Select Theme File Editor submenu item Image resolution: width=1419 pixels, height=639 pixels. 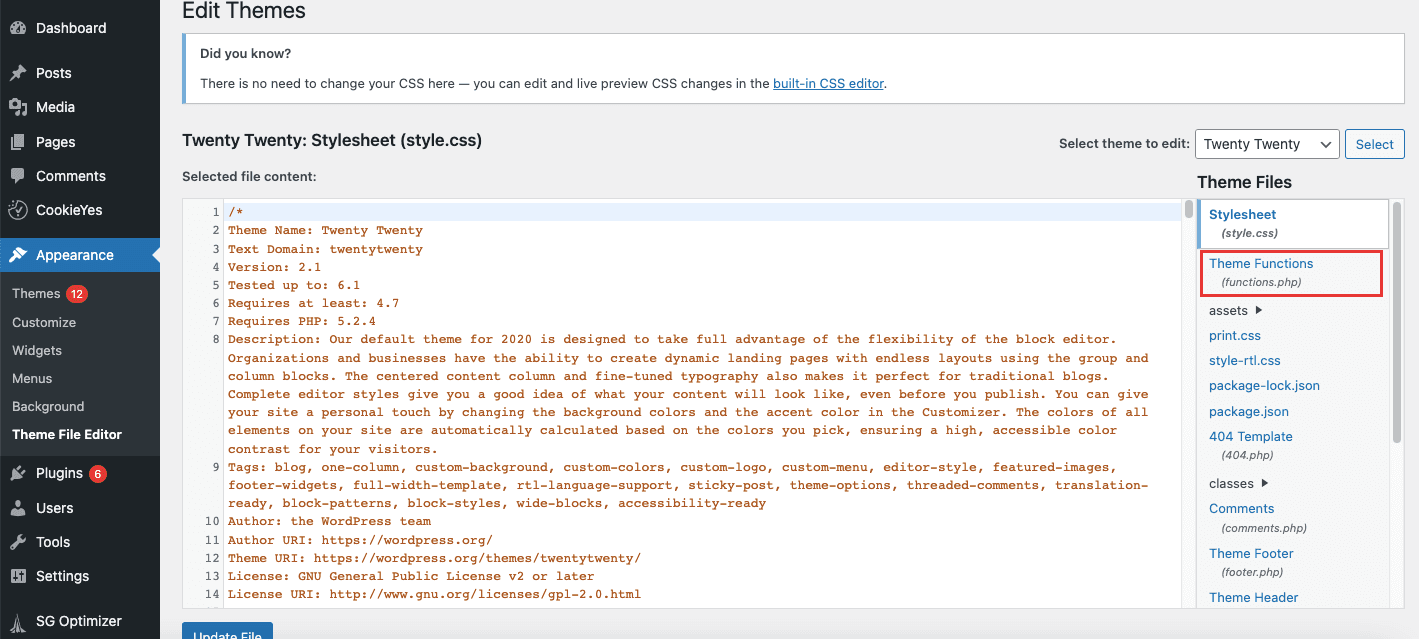click(x=67, y=434)
